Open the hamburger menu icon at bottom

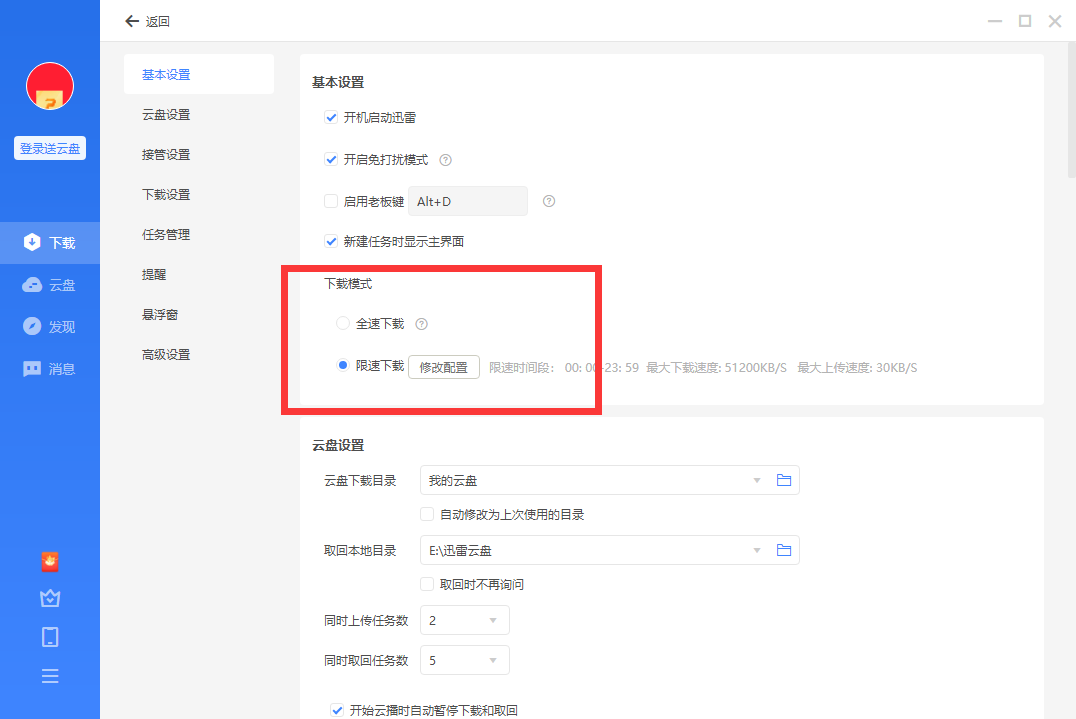[x=50, y=676]
